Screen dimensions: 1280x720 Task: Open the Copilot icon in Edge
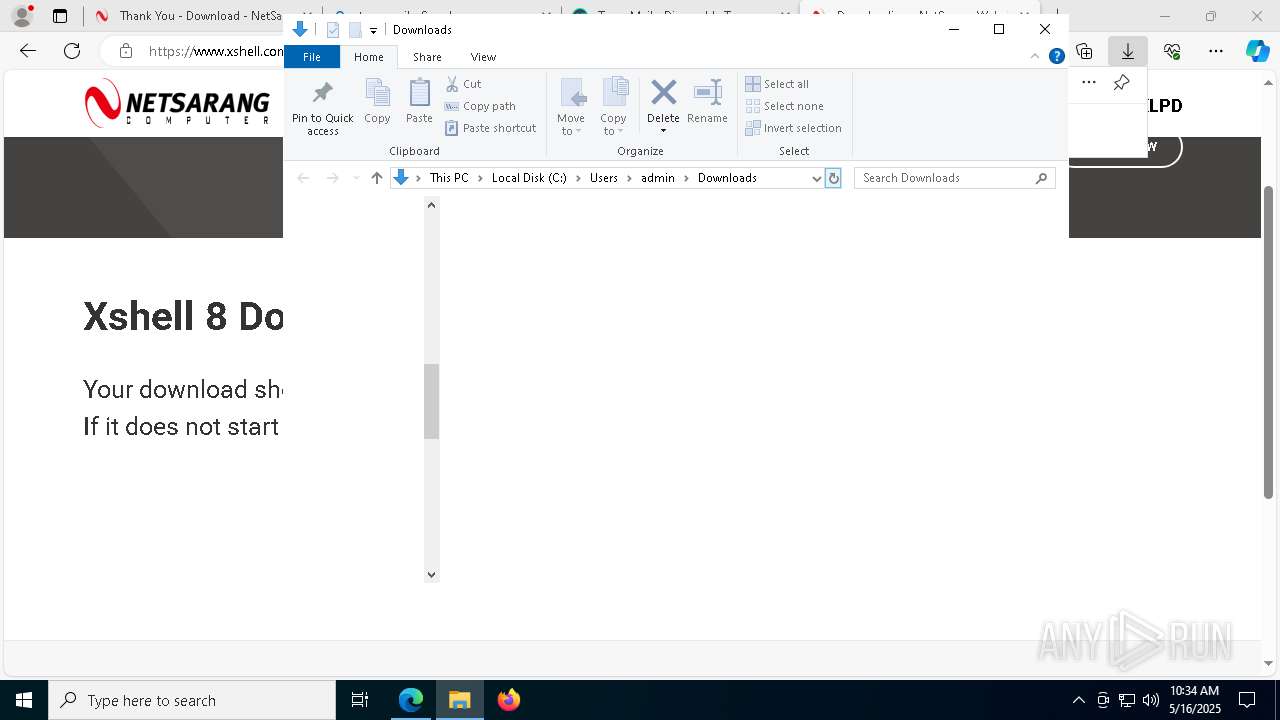pyautogui.click(x=1257, y=51)
